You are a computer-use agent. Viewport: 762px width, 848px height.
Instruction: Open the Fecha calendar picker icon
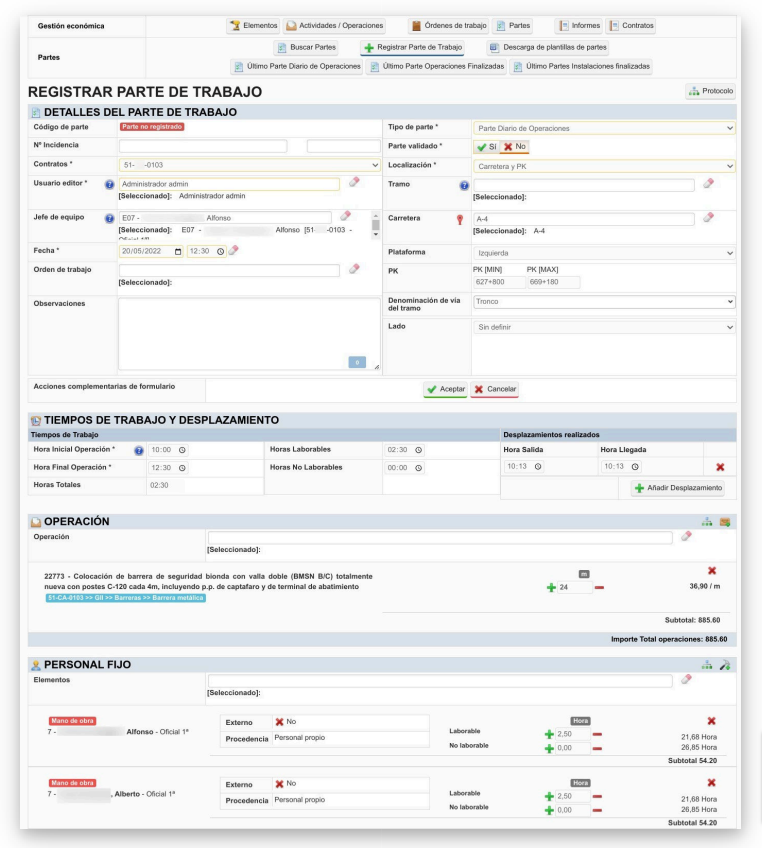coord(177,251)
